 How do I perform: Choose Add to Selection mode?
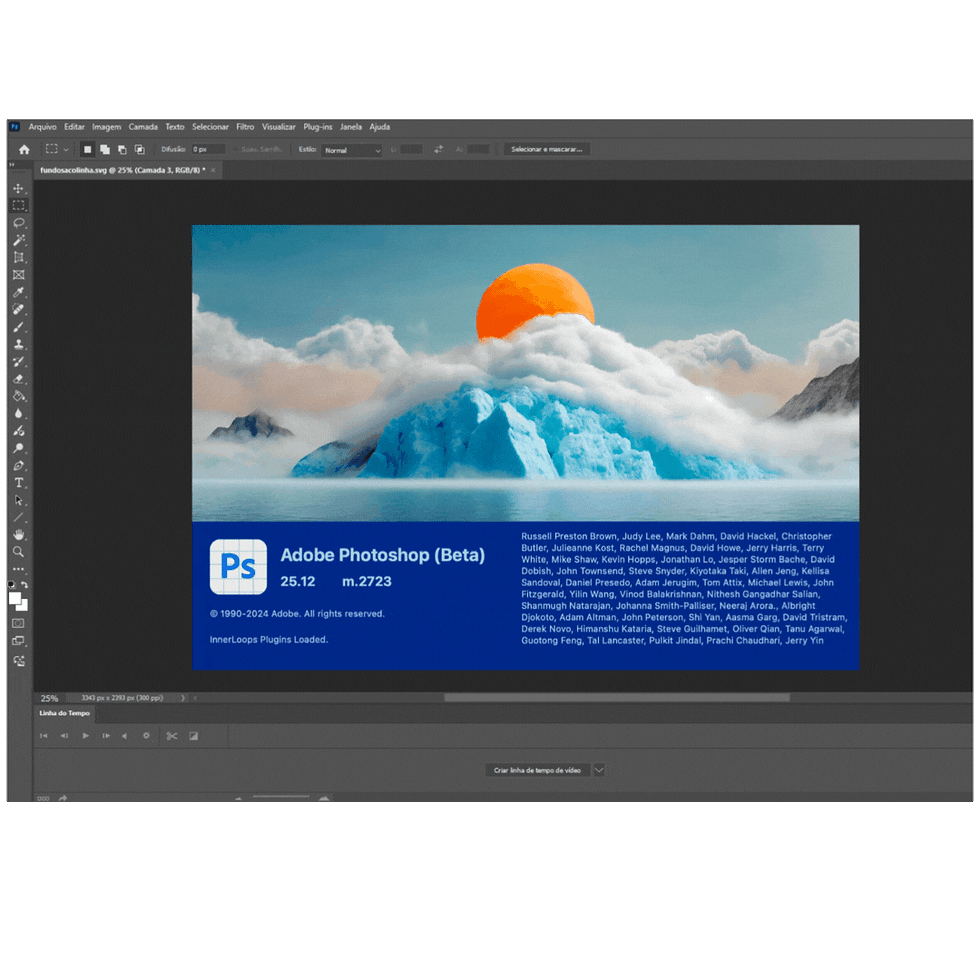(105, 149)
